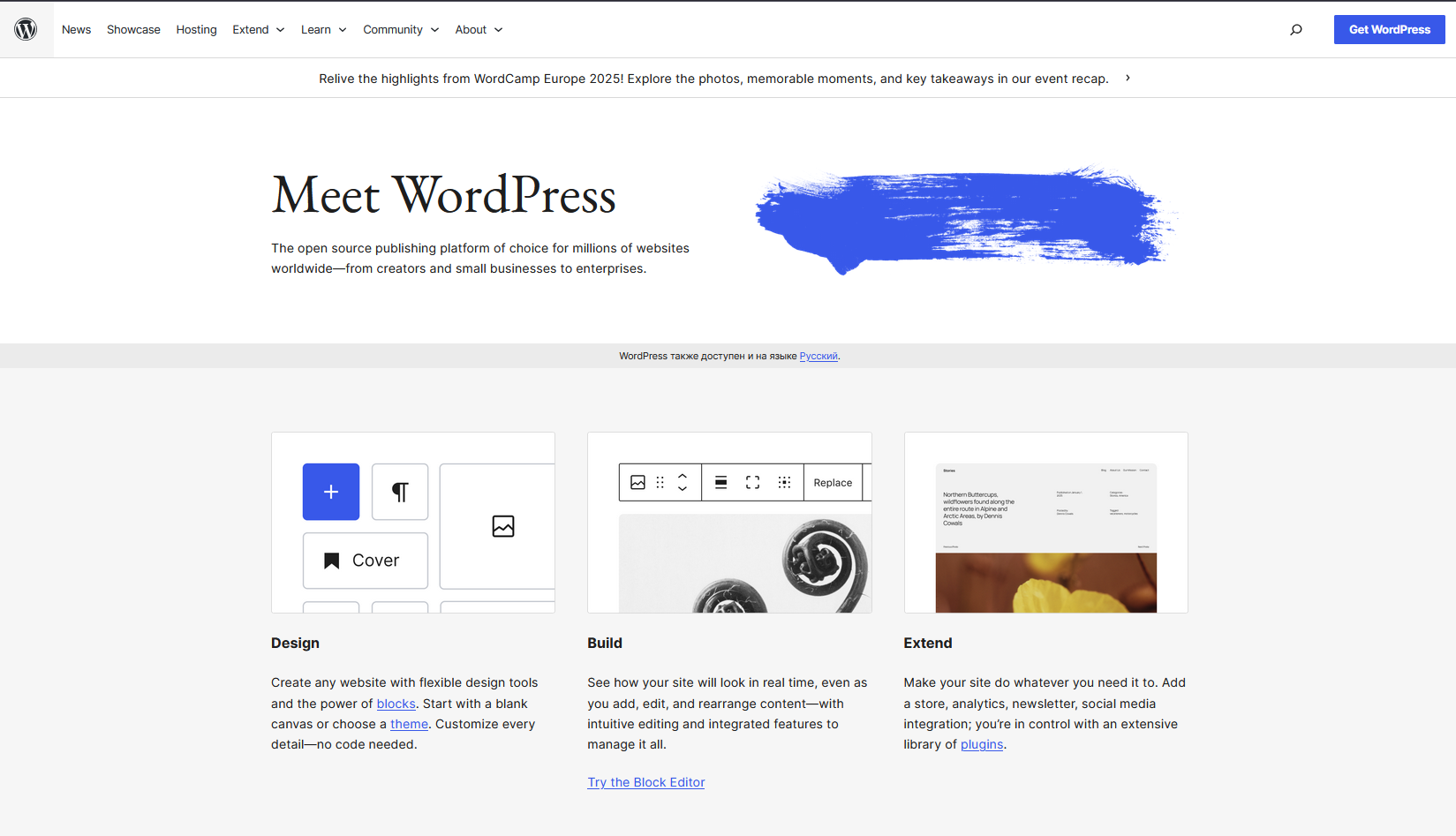This screenshot has height=836, width=1456.
Task: Click the Meet WordPress heading
Action: coord(443,195)
